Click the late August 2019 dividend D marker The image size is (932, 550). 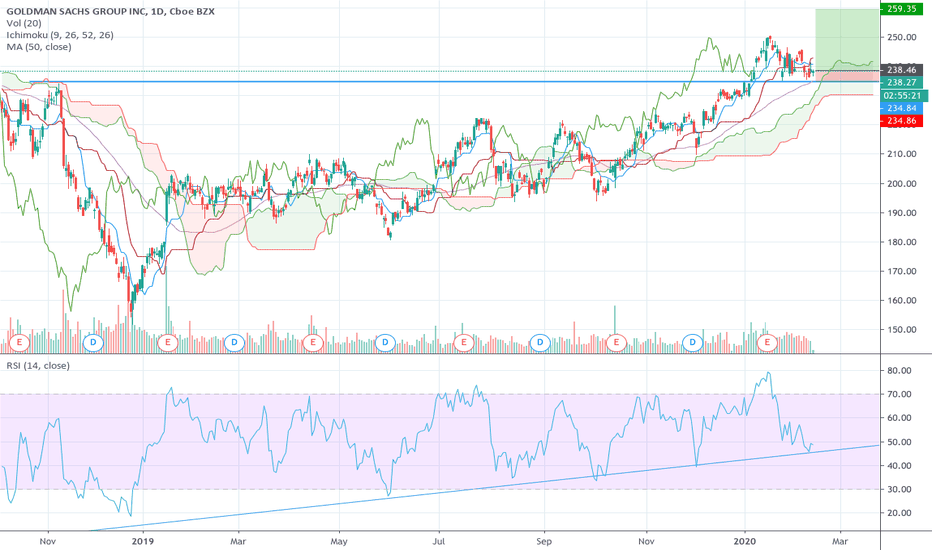(540, 342)
